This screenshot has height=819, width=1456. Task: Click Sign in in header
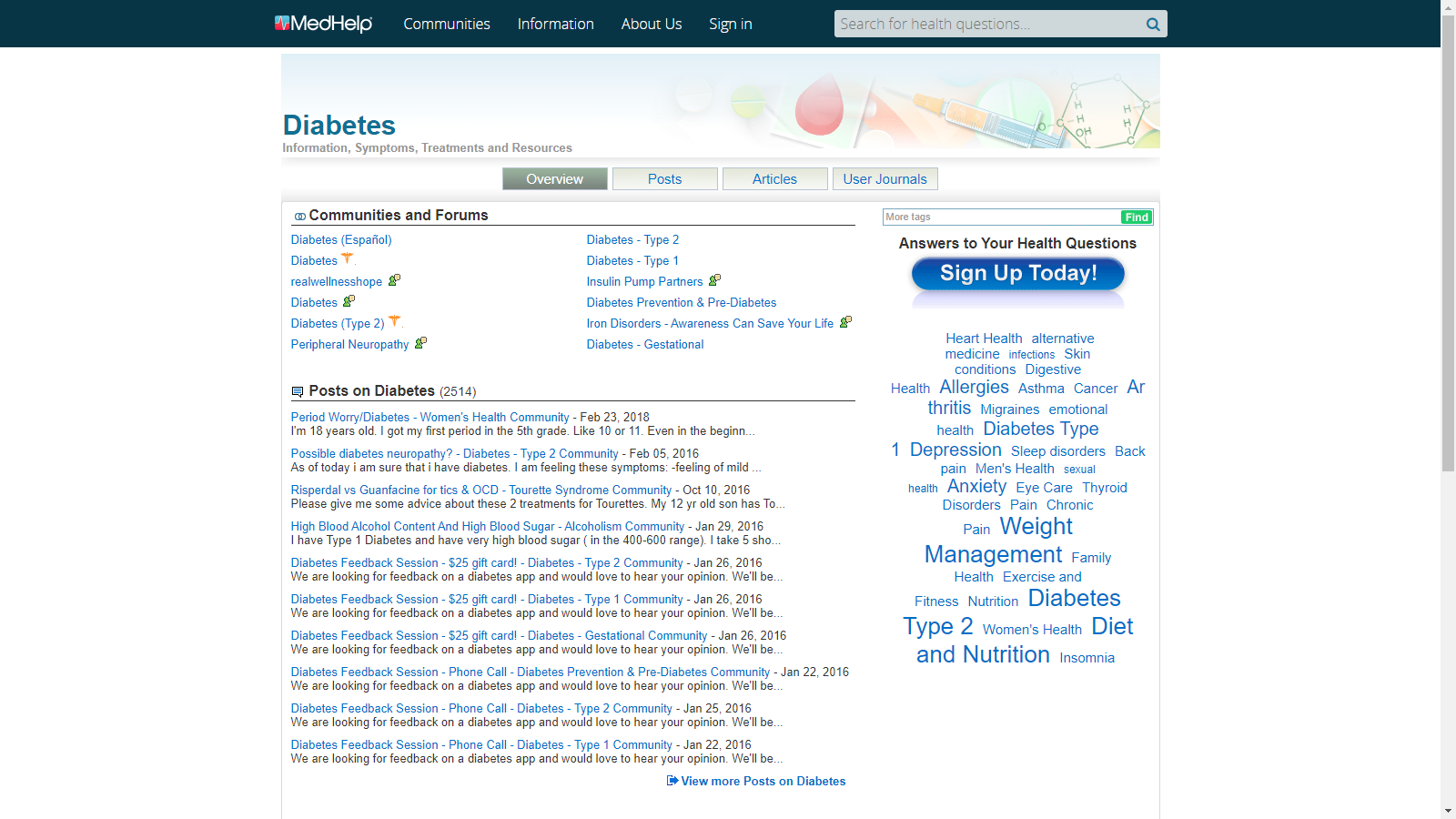click(731, 24)
